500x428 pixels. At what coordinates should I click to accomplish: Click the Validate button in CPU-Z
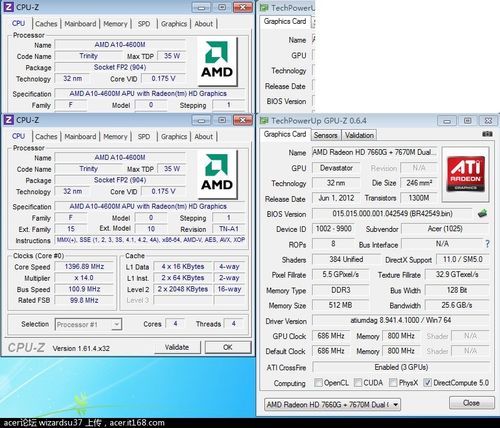(x=177, y=347)
